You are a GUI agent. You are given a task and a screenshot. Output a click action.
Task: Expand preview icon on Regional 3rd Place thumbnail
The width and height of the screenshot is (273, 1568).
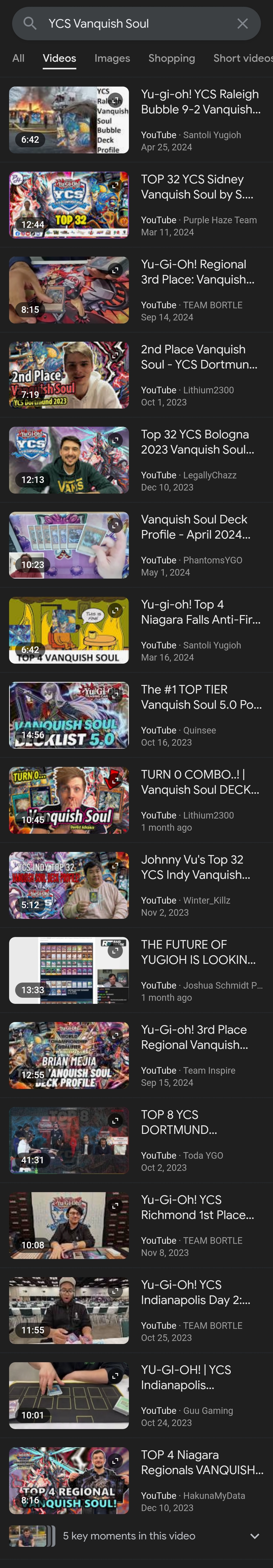point(115,270)
